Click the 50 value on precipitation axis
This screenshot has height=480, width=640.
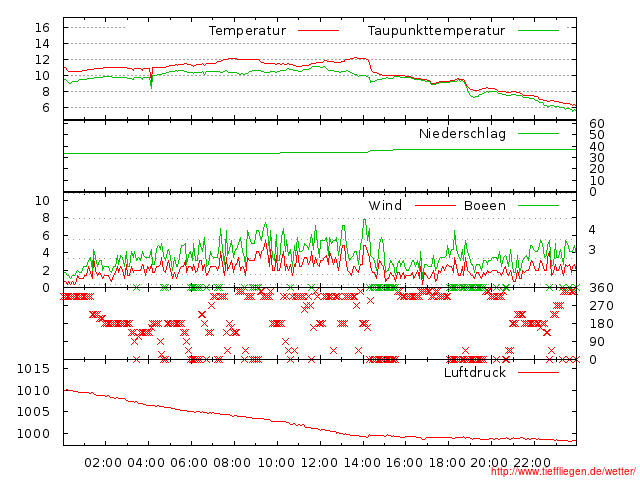(x=597, y=135)
